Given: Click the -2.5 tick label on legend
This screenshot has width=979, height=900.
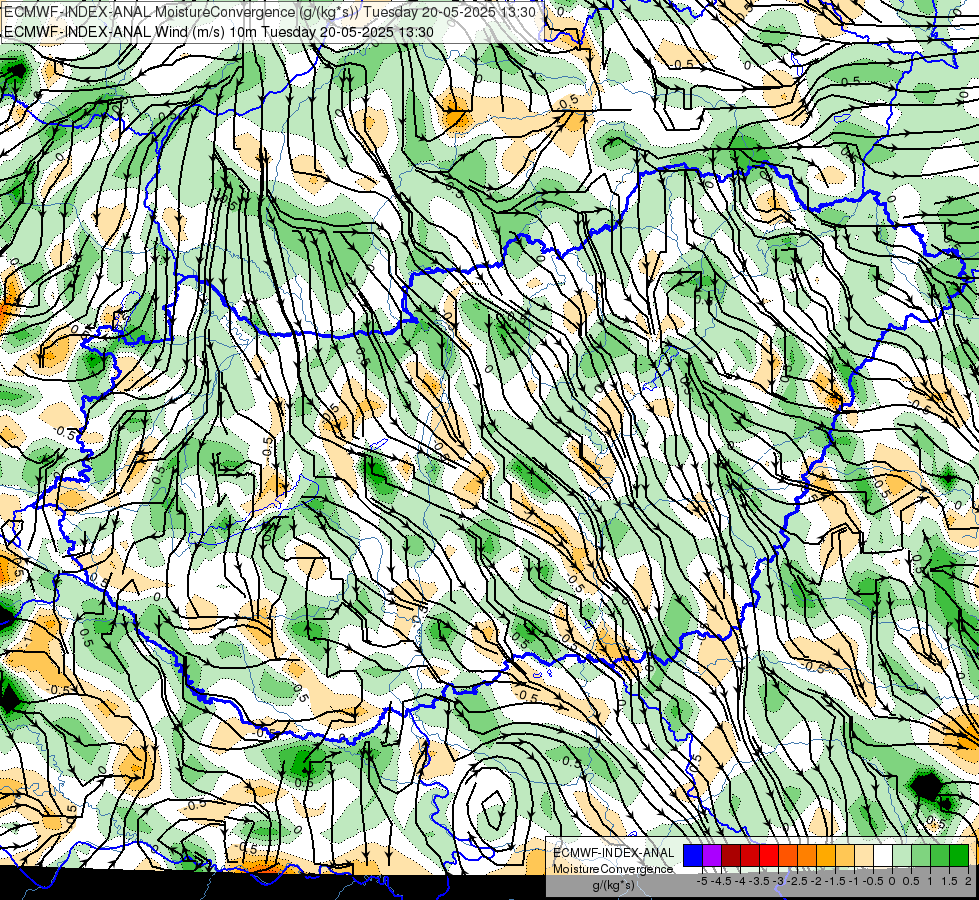Looking at the screenshot, I should coord(797,881).
